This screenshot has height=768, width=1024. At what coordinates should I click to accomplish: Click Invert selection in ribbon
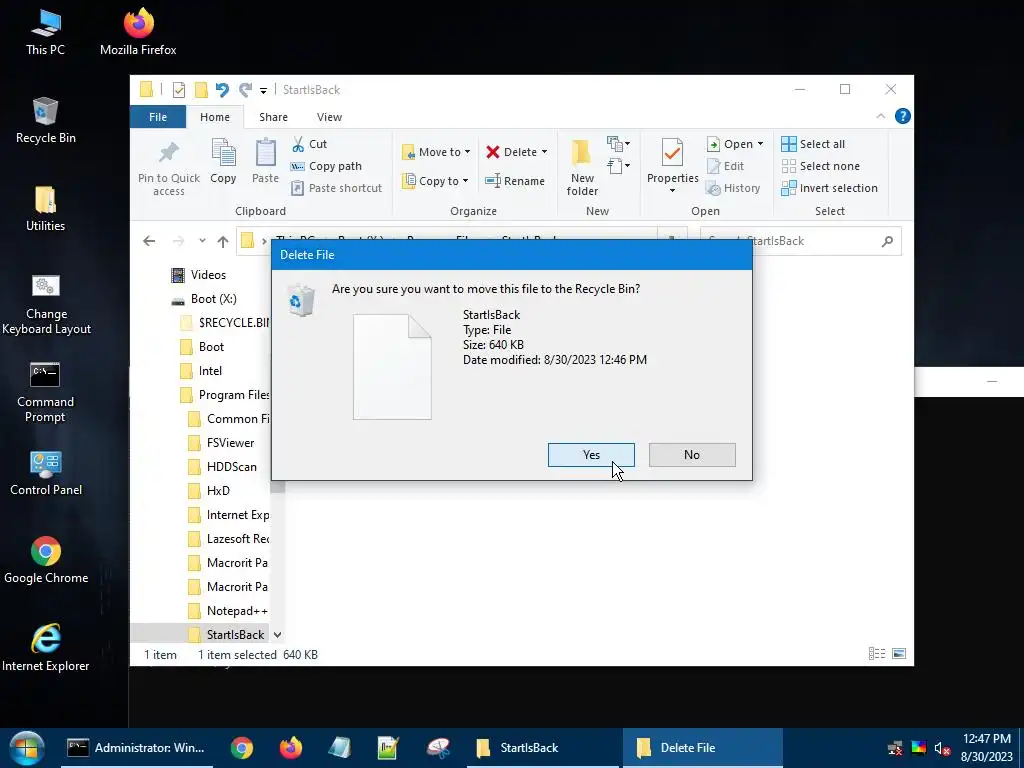tap(829, 188)
